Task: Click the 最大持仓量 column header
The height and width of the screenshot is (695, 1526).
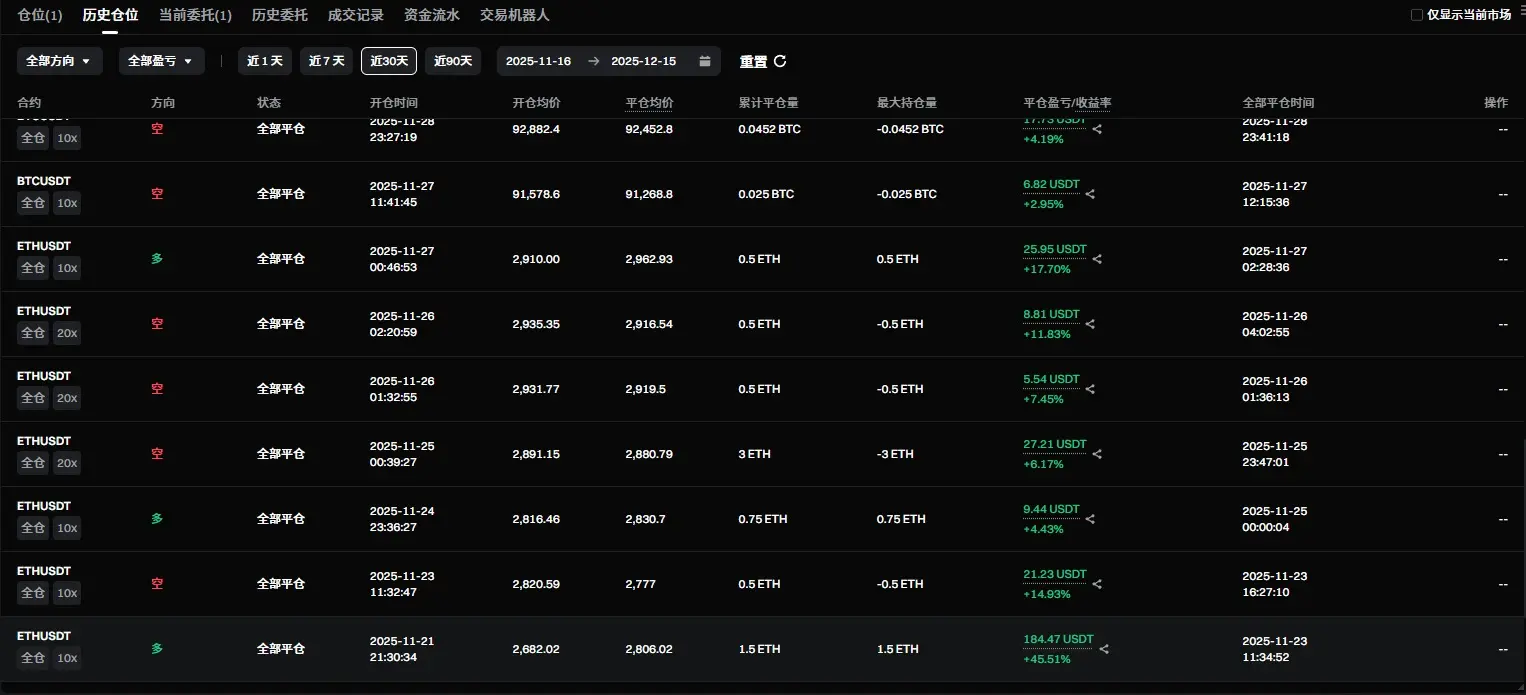Action: tap(906, 103)
